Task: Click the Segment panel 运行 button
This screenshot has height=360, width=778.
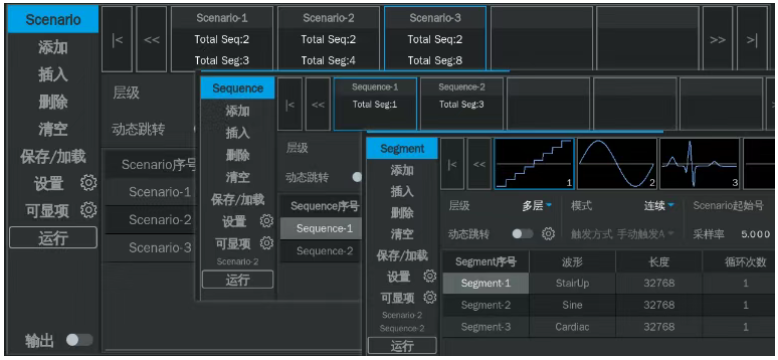Action: [x=402, y=346]
